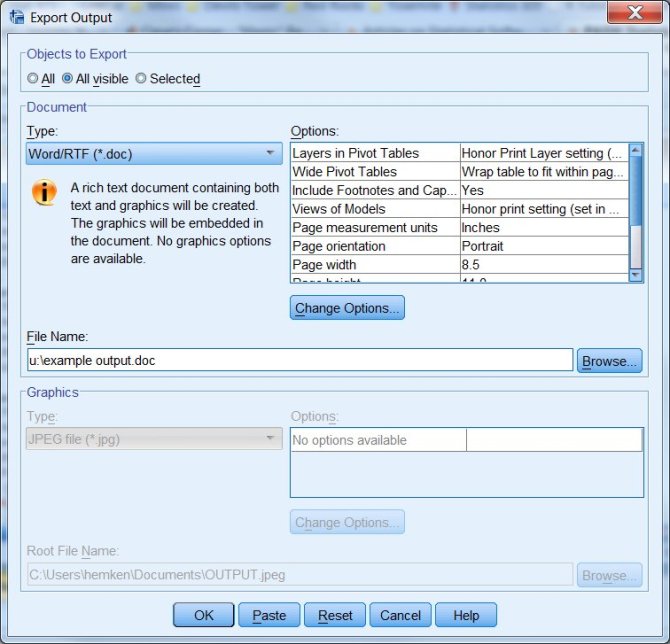Click the information icon beside document description

pyautogui.click(x=45, y=193)
